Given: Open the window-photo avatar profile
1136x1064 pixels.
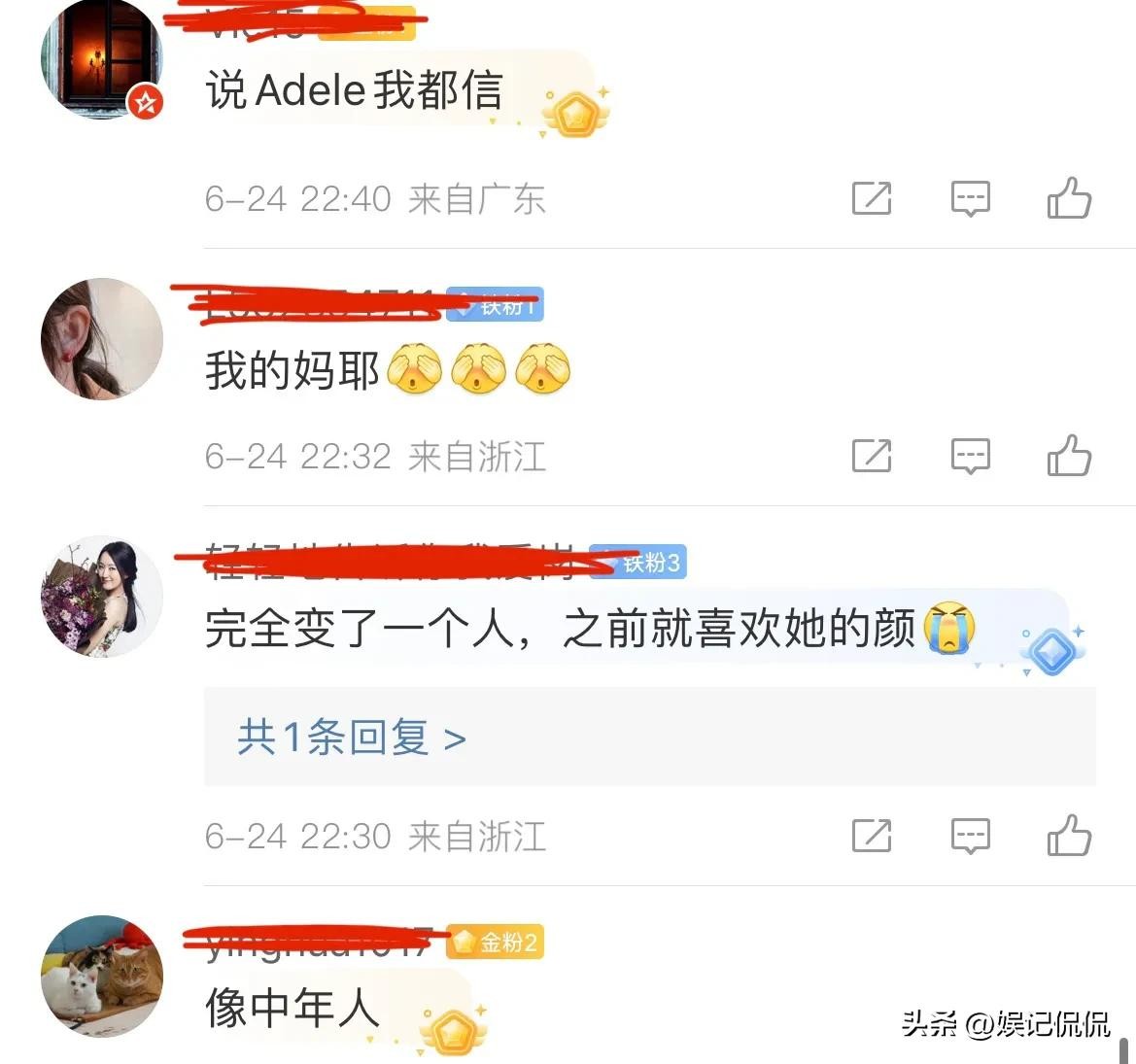Looking at the screenshot, I should pyautogui.click(x=102, y=59).
